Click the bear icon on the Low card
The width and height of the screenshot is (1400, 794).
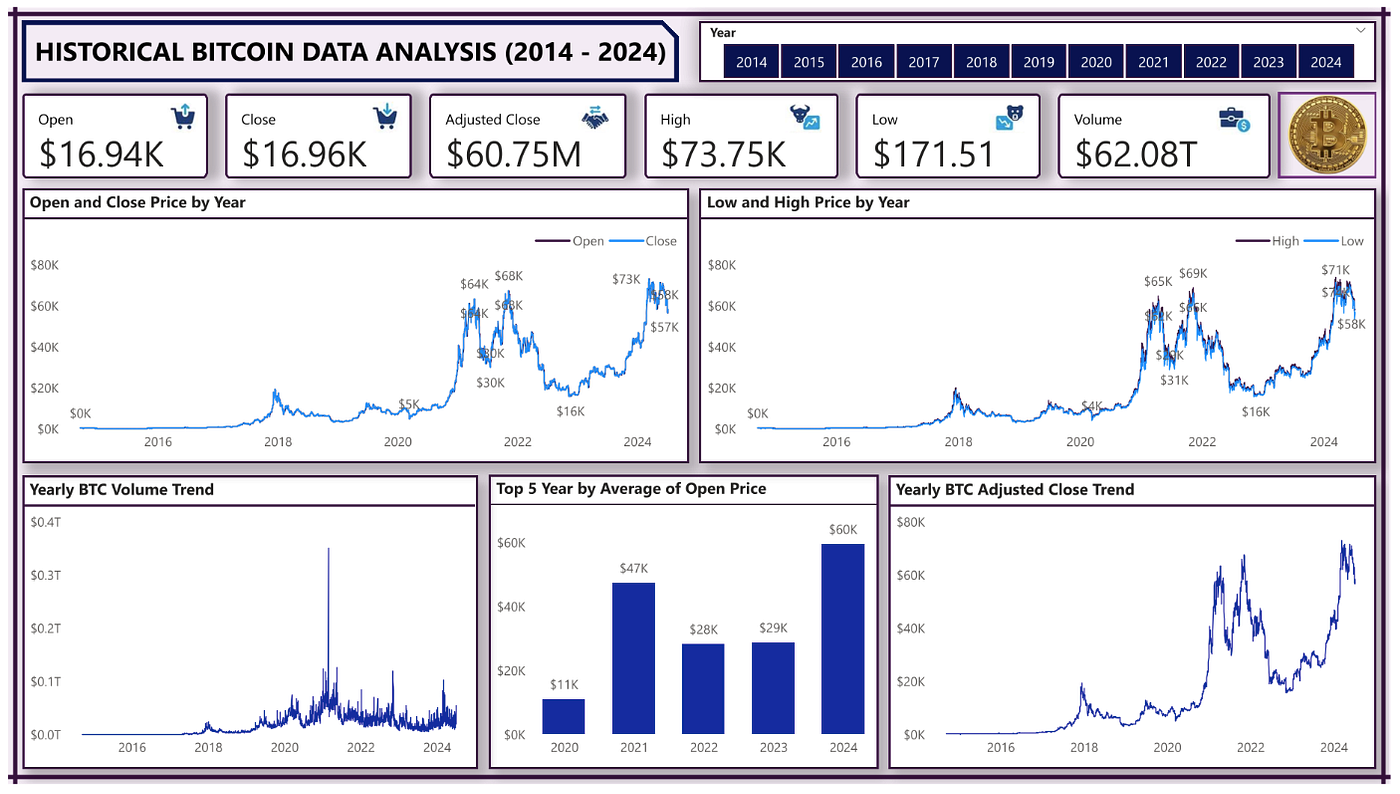[x=1008, y=117]
